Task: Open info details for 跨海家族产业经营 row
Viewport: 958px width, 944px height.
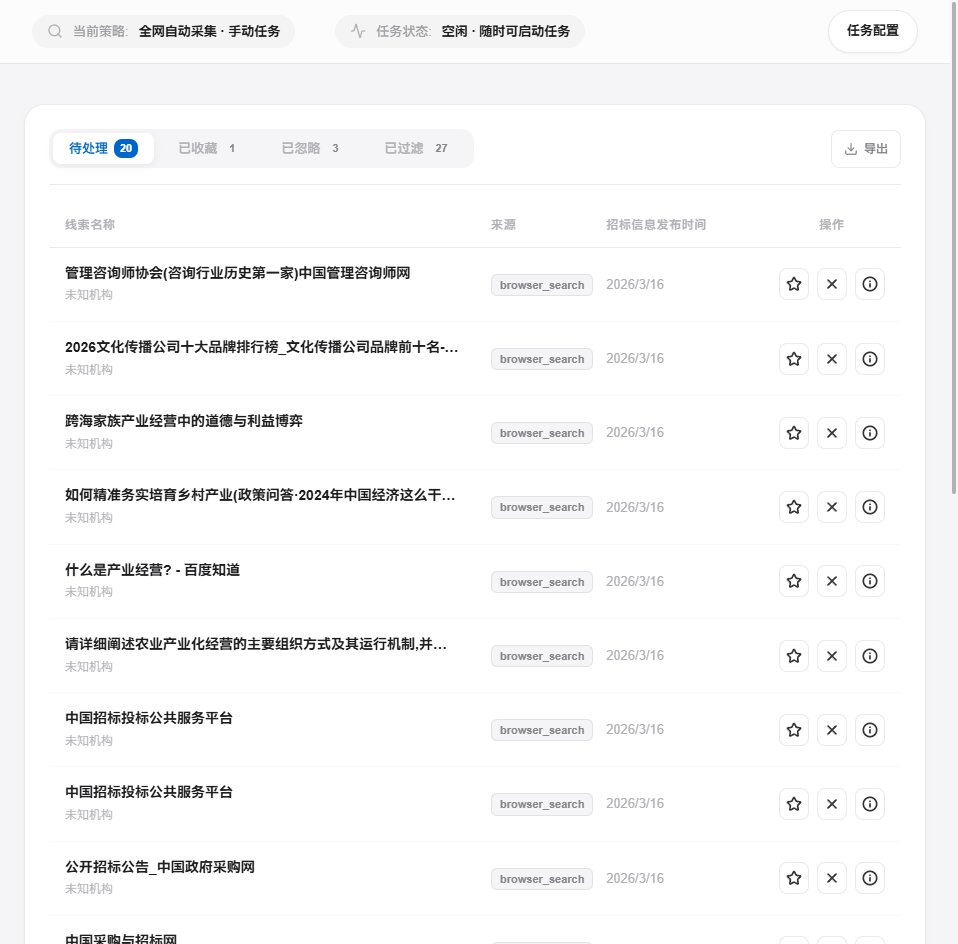Action: tap(869, 433)
